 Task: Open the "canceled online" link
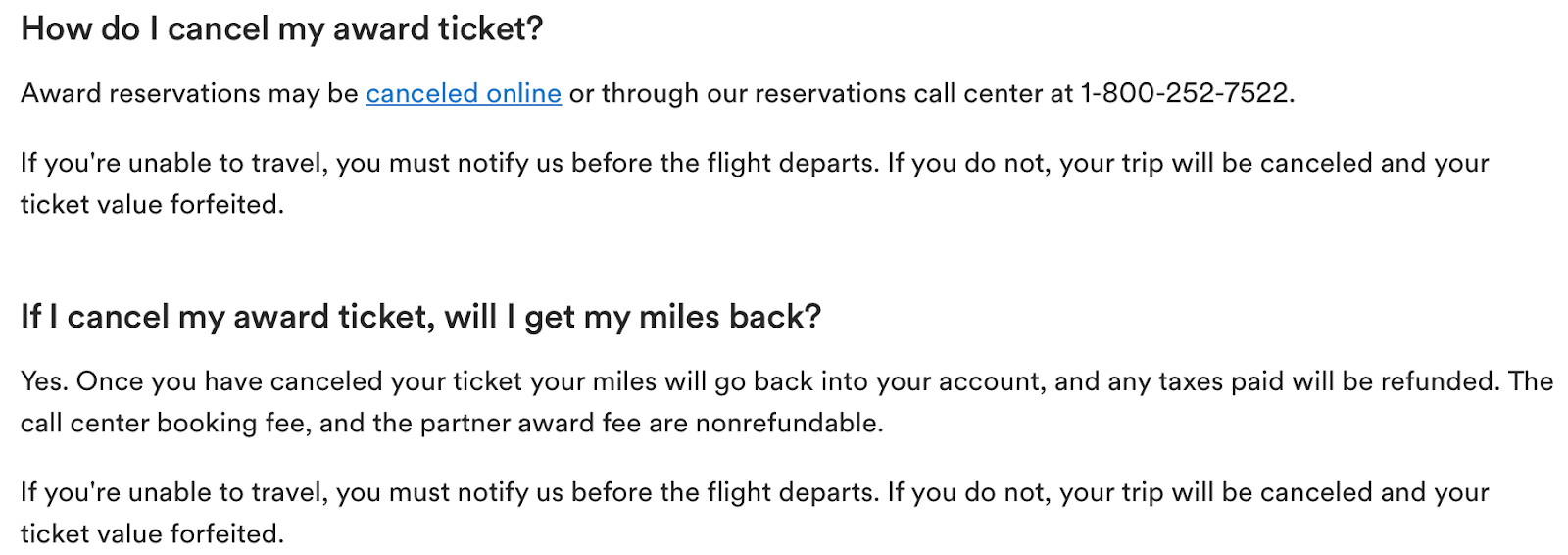tap(463, 94)
